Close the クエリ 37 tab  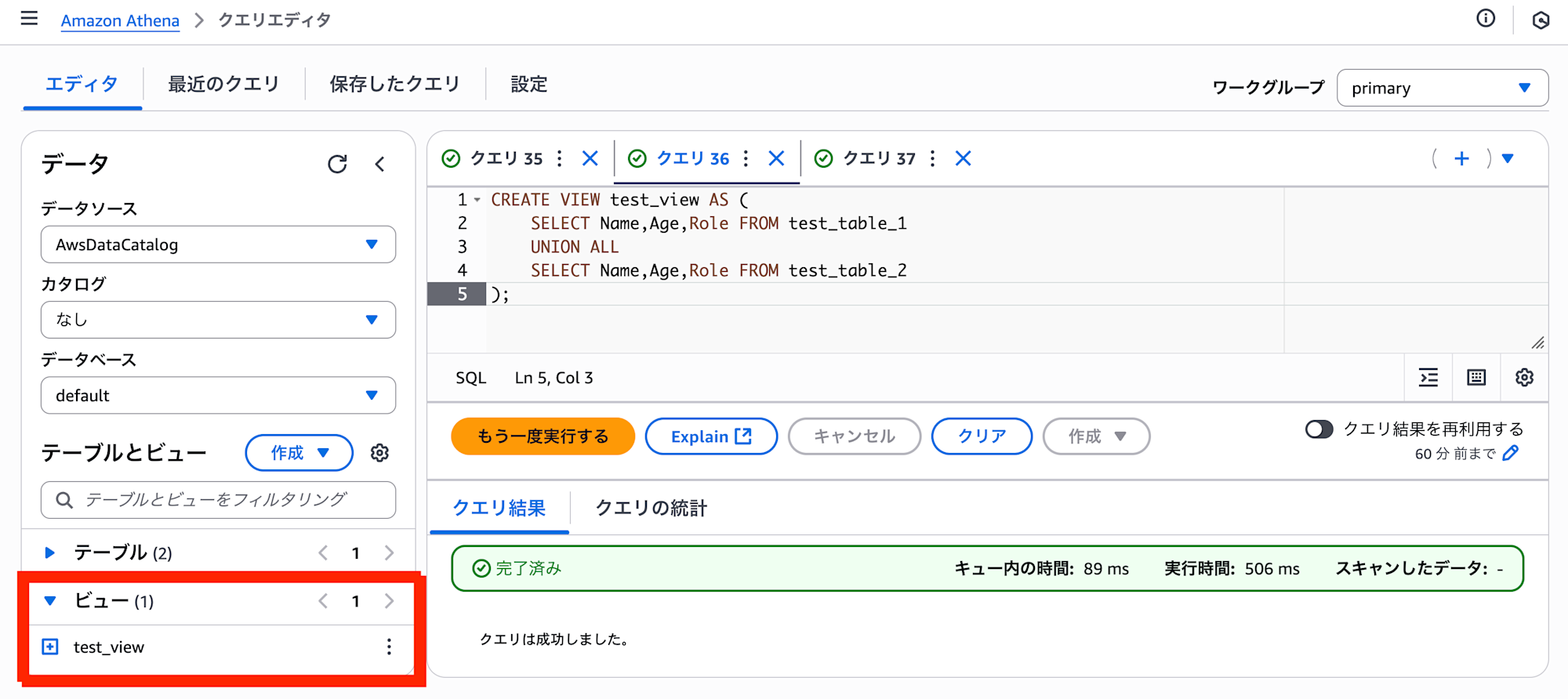coord(964,158)
